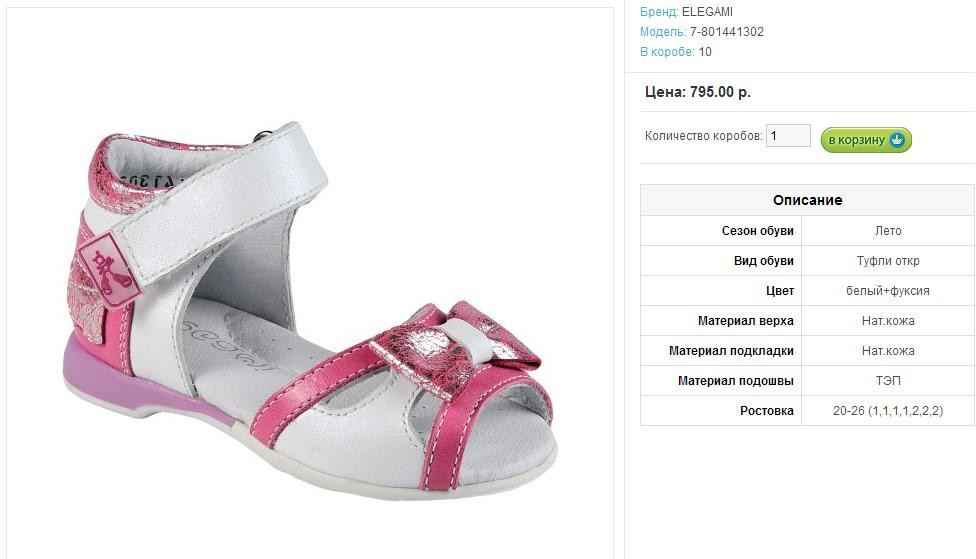This screenshot has height=559, width=976.
Task: Click the Бренд label
Action: [x=659, y=12]
